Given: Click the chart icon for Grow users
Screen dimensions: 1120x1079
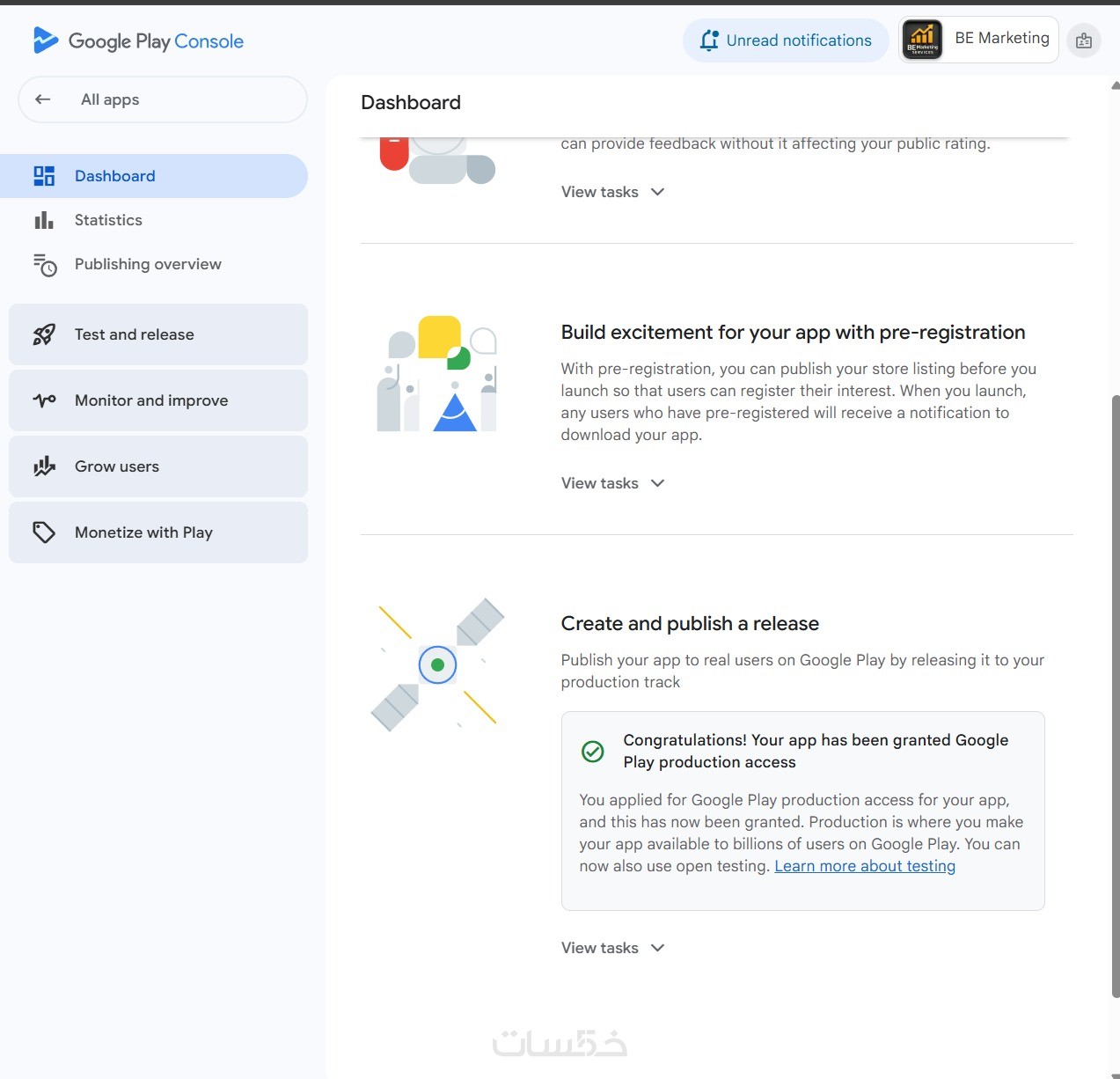Looking at the screenshot, I should (x=44, y=466).
